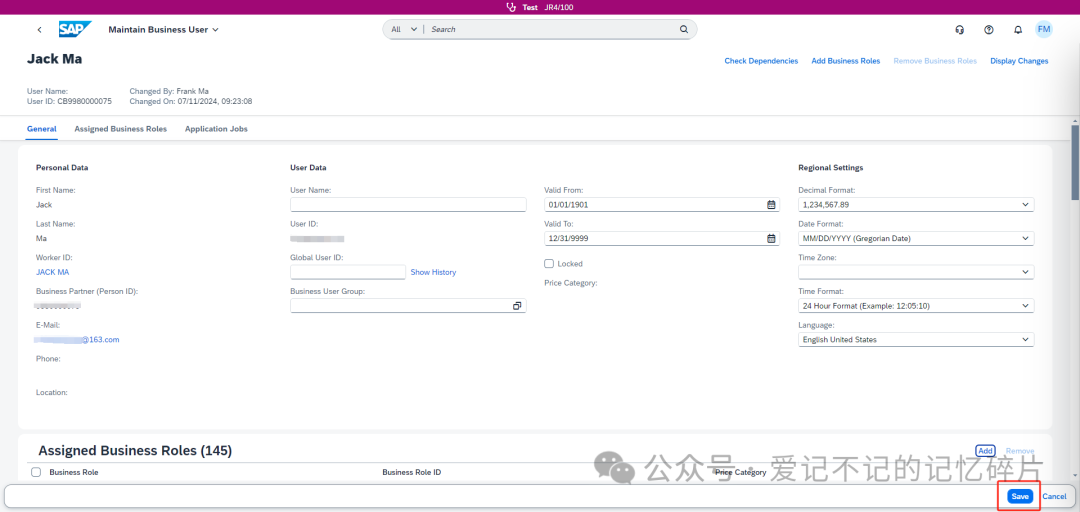The width and height of the screenshot is (1080, 512).
Task: Click the stethoscope icon in the top bar
Action: click(510, 8)
